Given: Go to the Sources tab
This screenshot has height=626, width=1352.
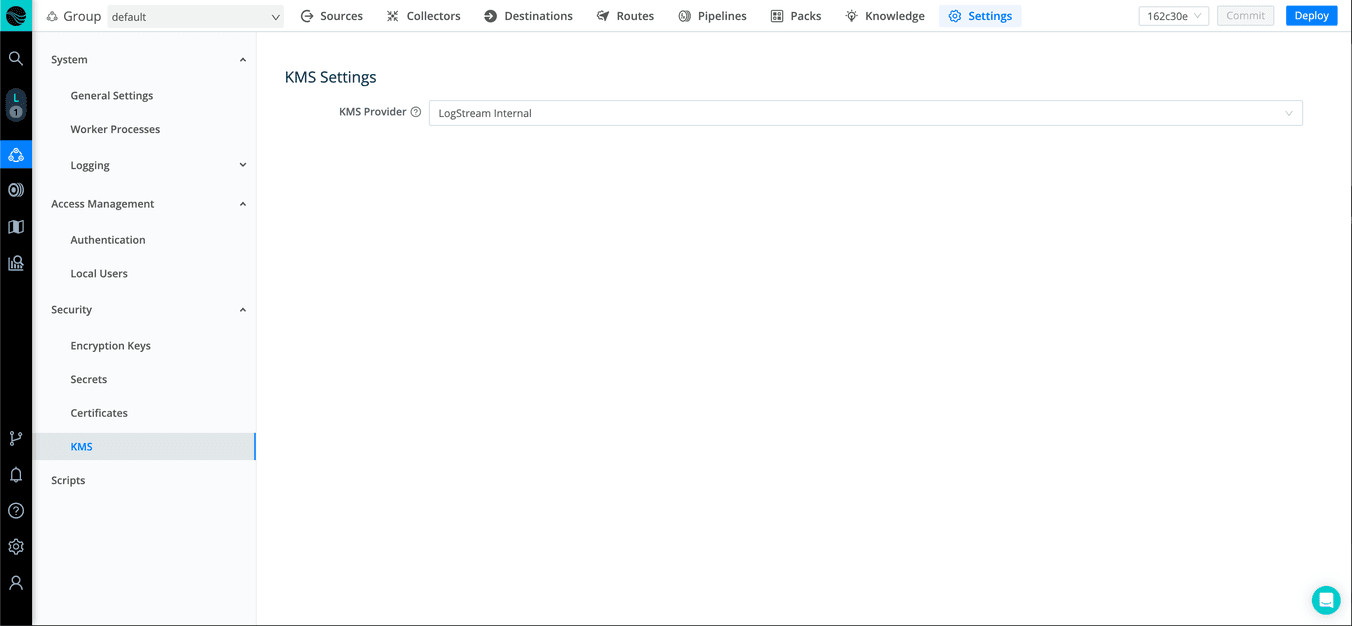Looking at the screenshot, I should (331, 16).
